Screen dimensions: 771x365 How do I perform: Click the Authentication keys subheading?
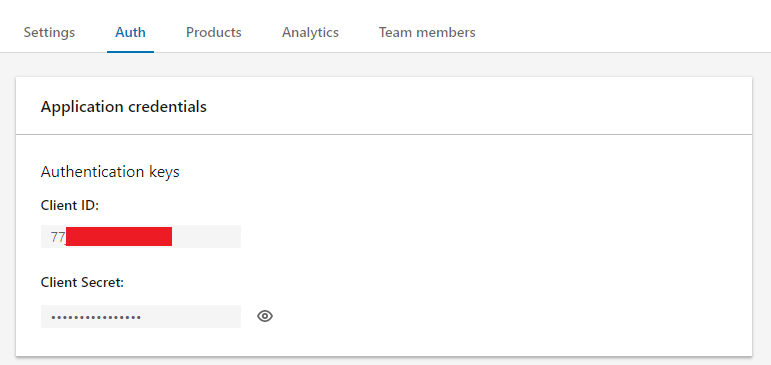(110, 172)
